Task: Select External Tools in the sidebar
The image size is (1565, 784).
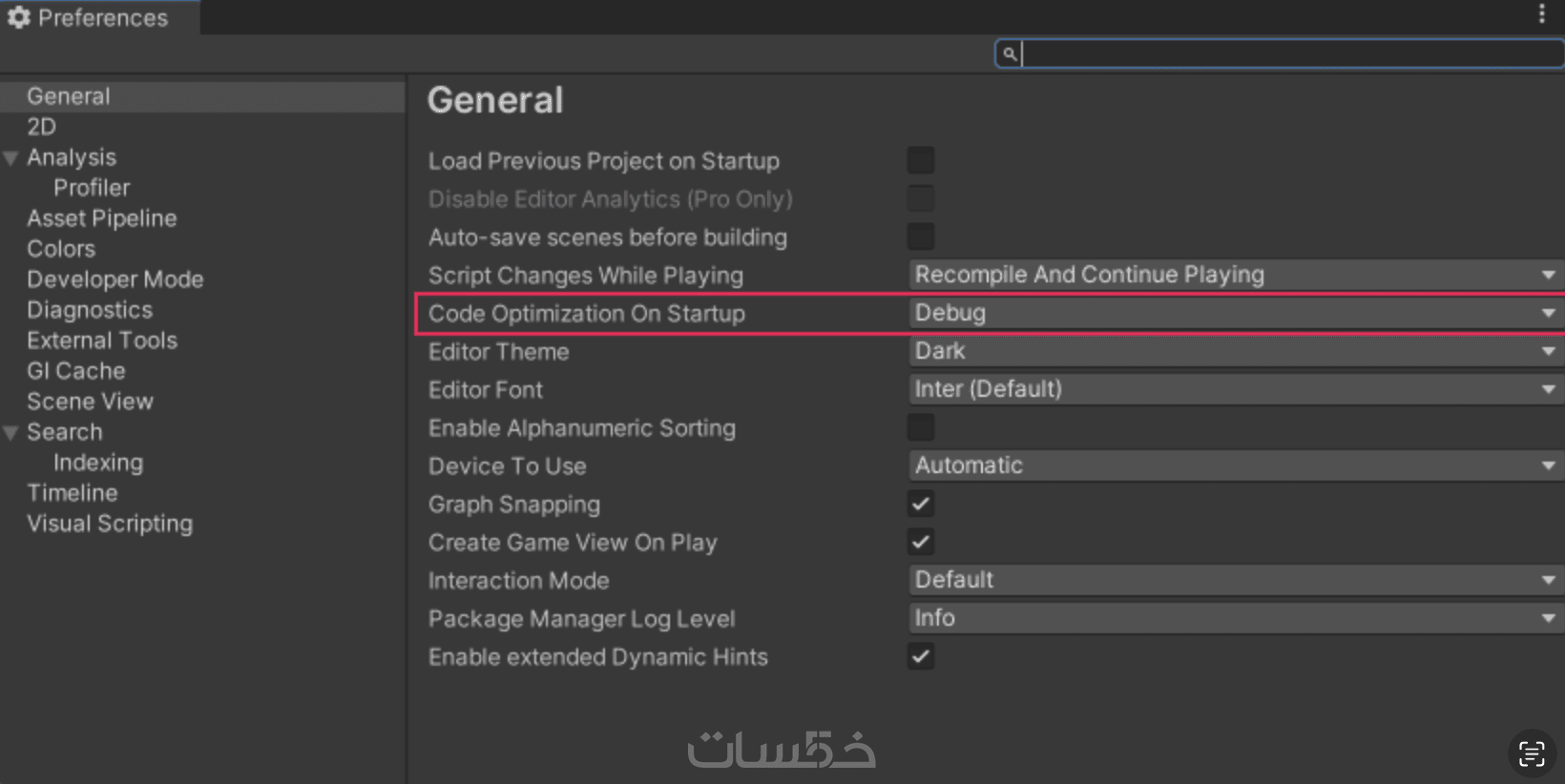Action: coord(102,340)
